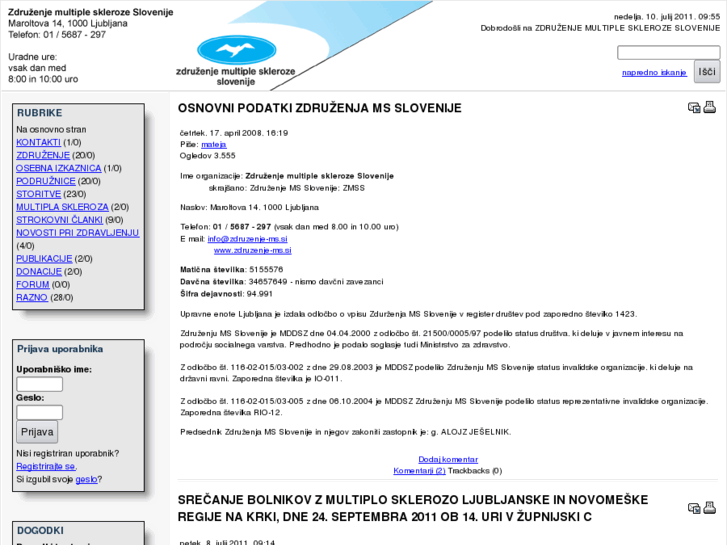Open www.zdruzenje-ms.si website link
This screenshot has width=727, height=545.
pyautogui.click(x=253, y=250)
